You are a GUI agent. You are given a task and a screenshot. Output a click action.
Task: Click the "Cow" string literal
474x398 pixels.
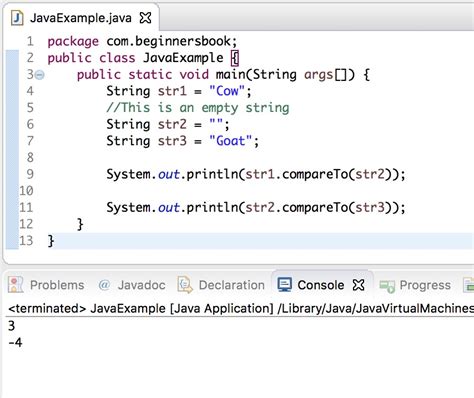tap(227, 91)
